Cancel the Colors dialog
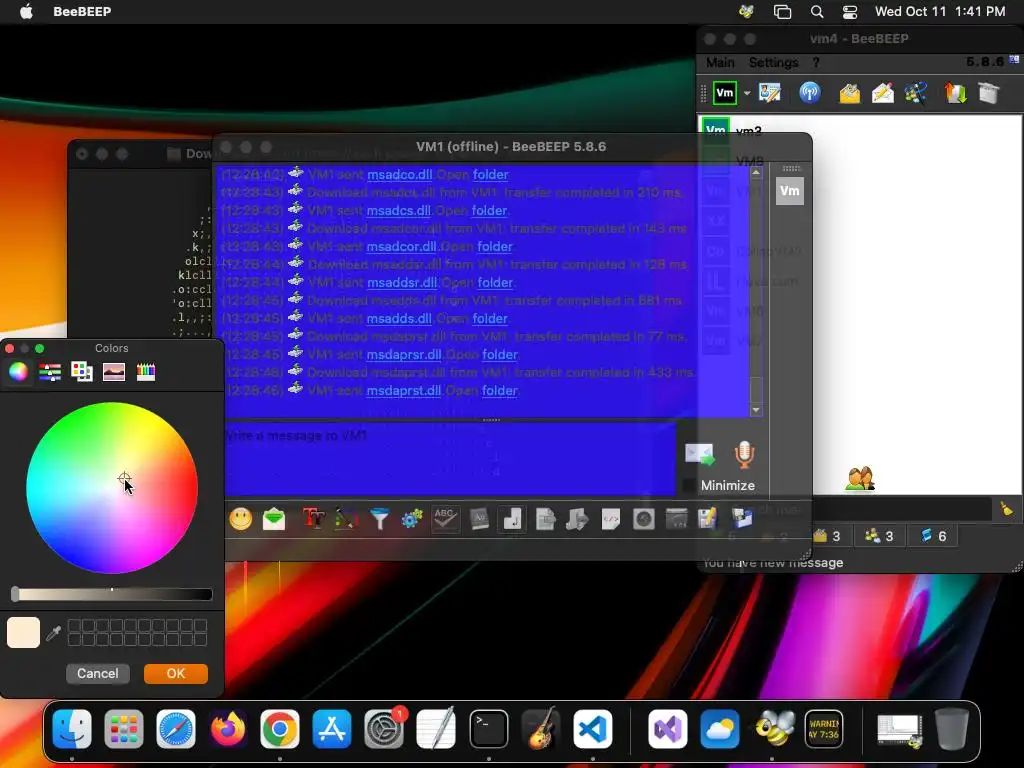Image resolution: width=1024 pixels, height=768 pixels. point(97,673)
